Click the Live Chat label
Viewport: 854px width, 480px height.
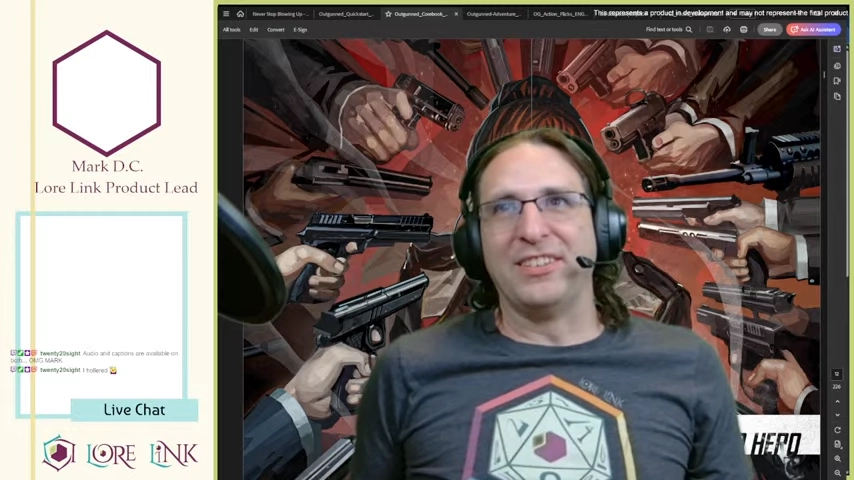tap(134, 410)
